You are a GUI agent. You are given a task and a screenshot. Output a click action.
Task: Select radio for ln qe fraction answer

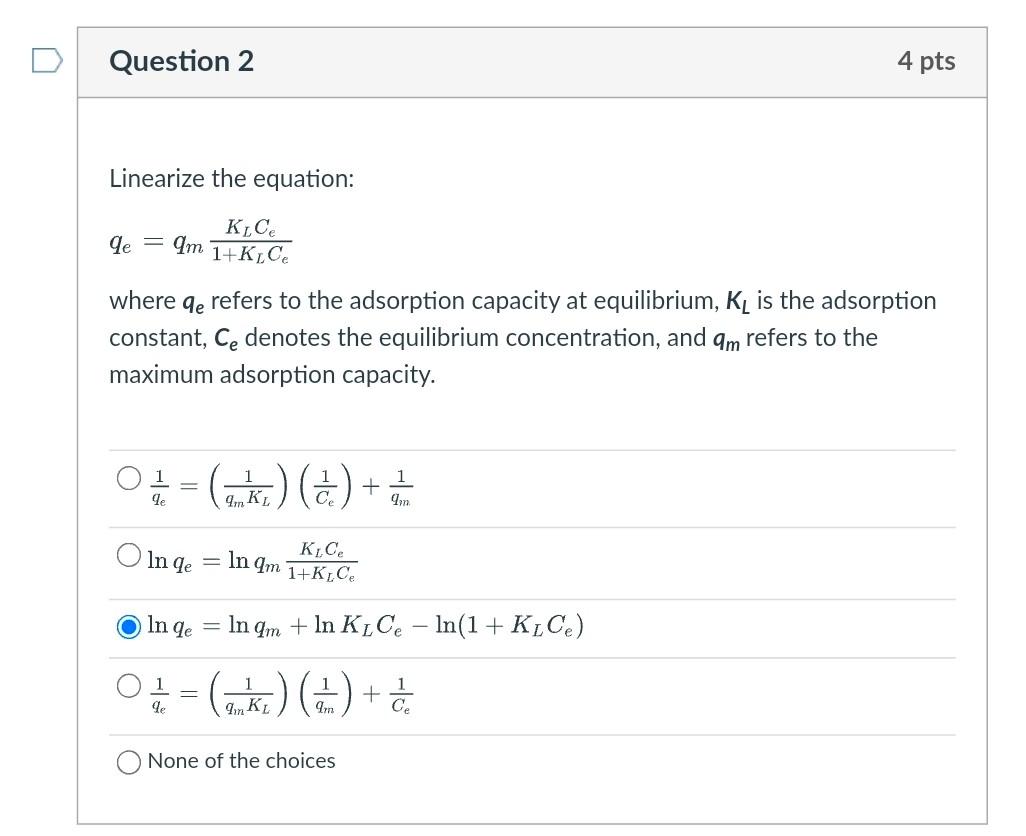point(129,555)
